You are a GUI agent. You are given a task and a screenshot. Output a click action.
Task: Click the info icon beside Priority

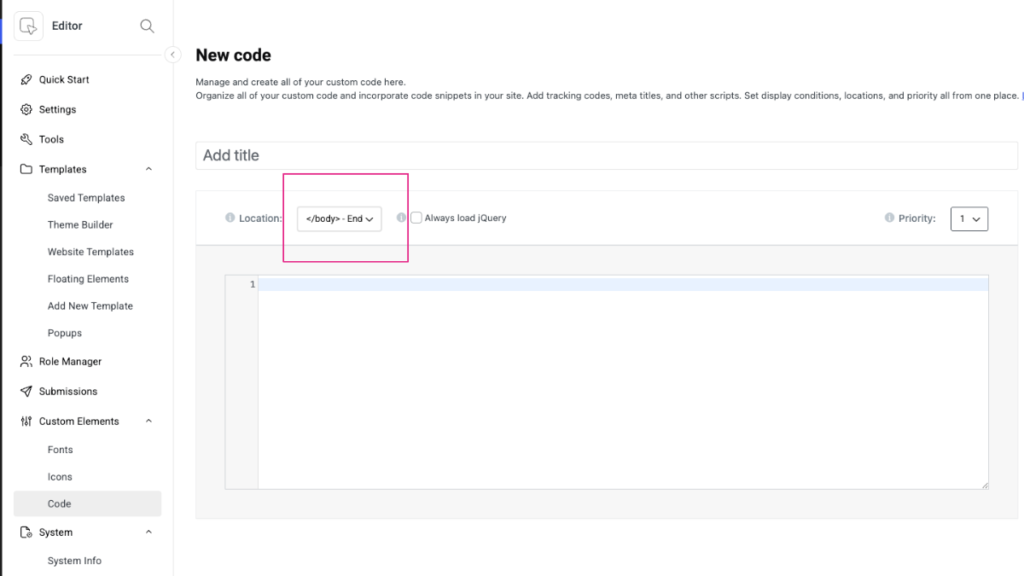[889, 217]
